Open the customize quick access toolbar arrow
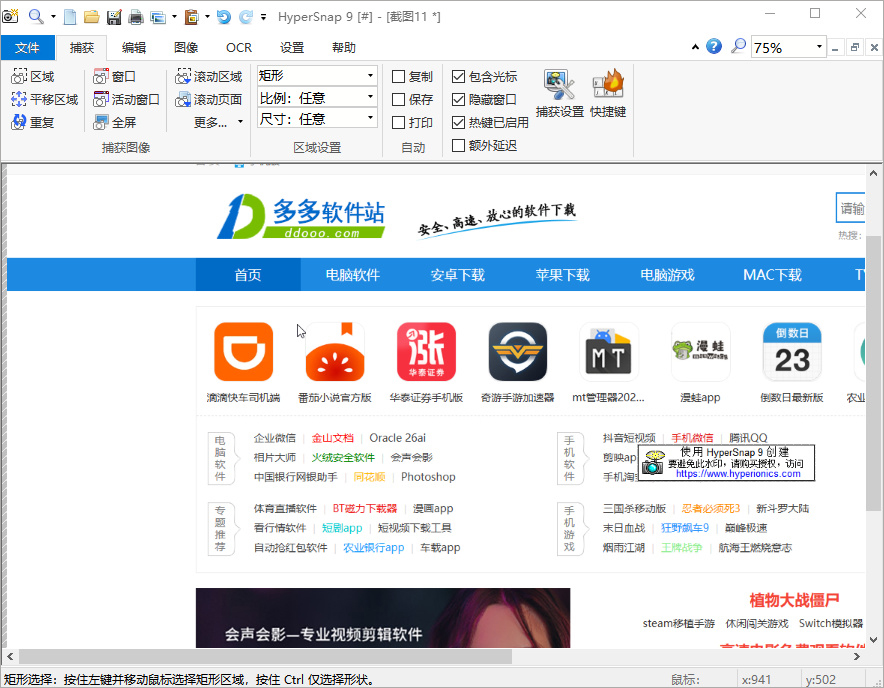 [x=263, y=17]
